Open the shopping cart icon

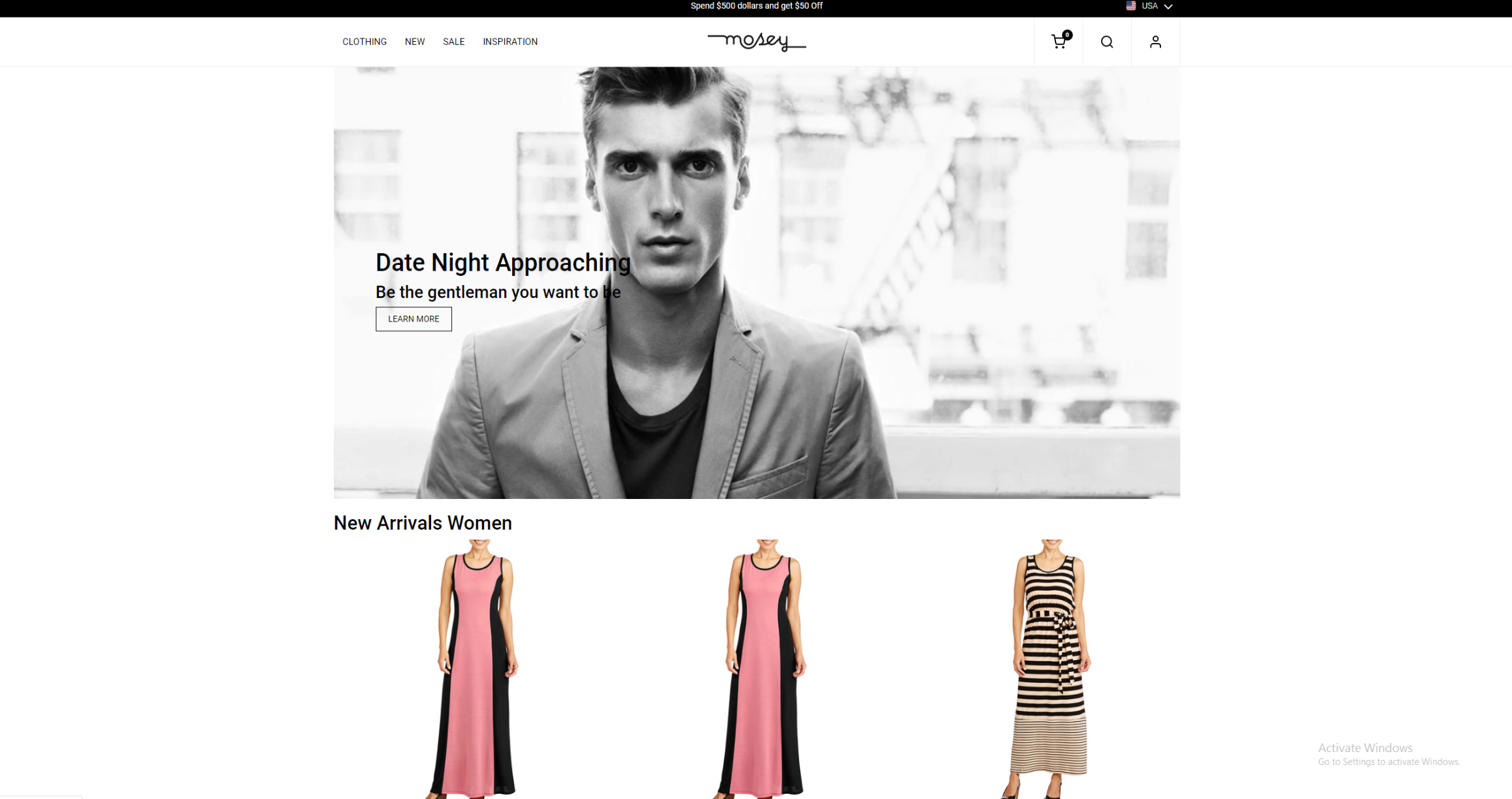click(1058, 42)
